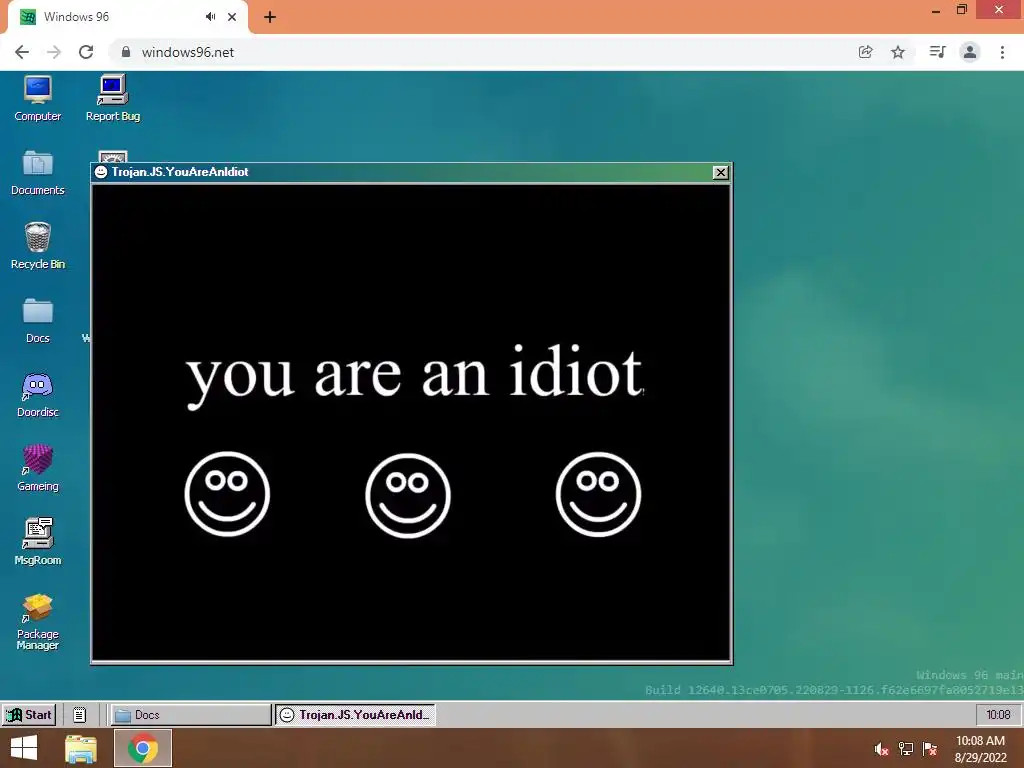
Task: Open the Recycle Bin icon
Action: pyautogui.click(x=37, y=246)
